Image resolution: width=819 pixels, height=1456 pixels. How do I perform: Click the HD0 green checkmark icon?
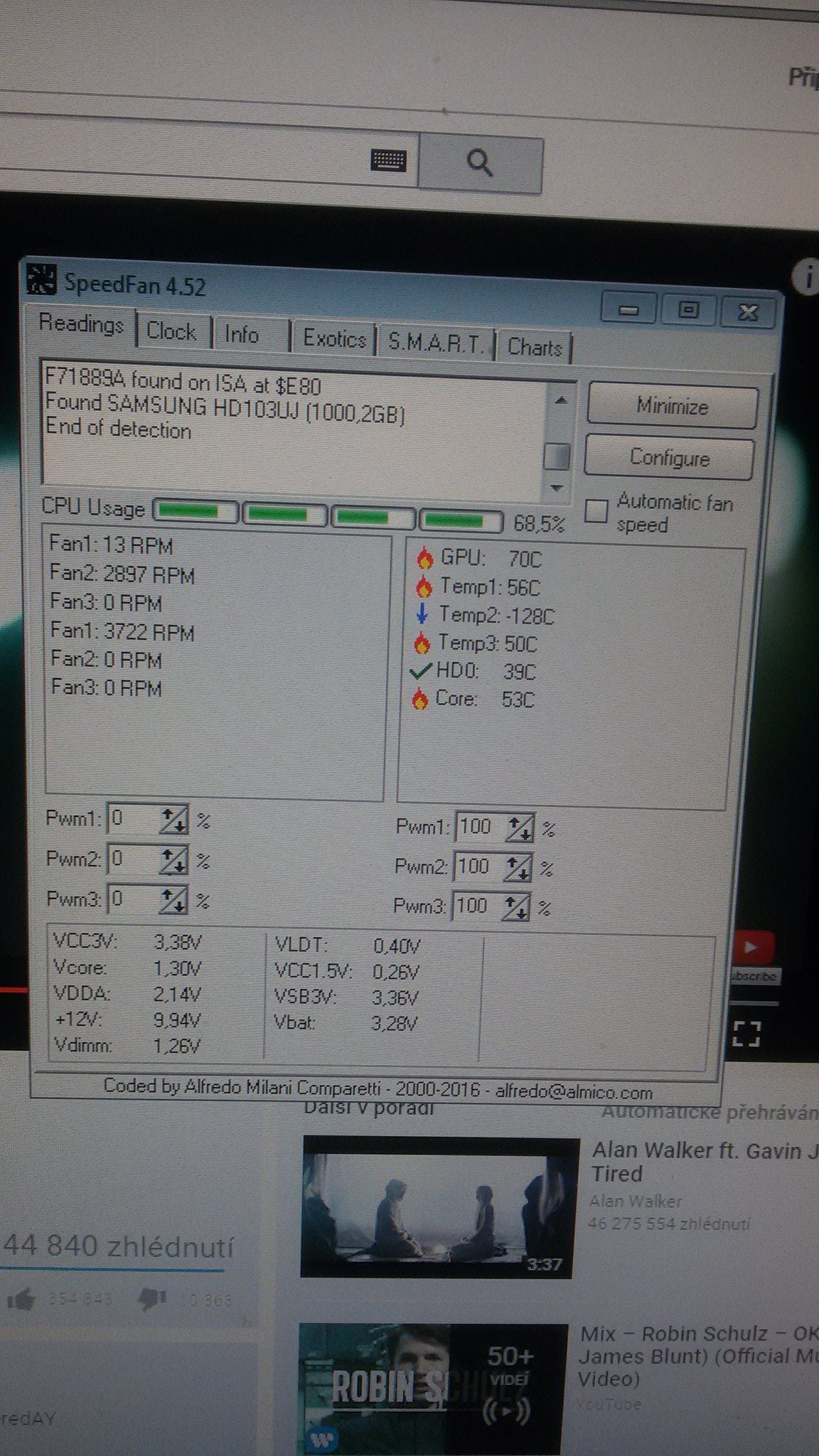(422, 670)
